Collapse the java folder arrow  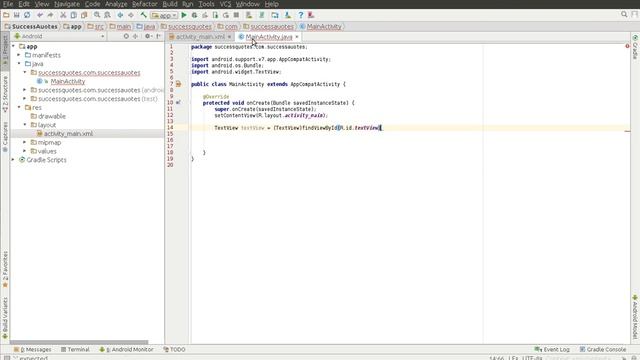(19, 64)
